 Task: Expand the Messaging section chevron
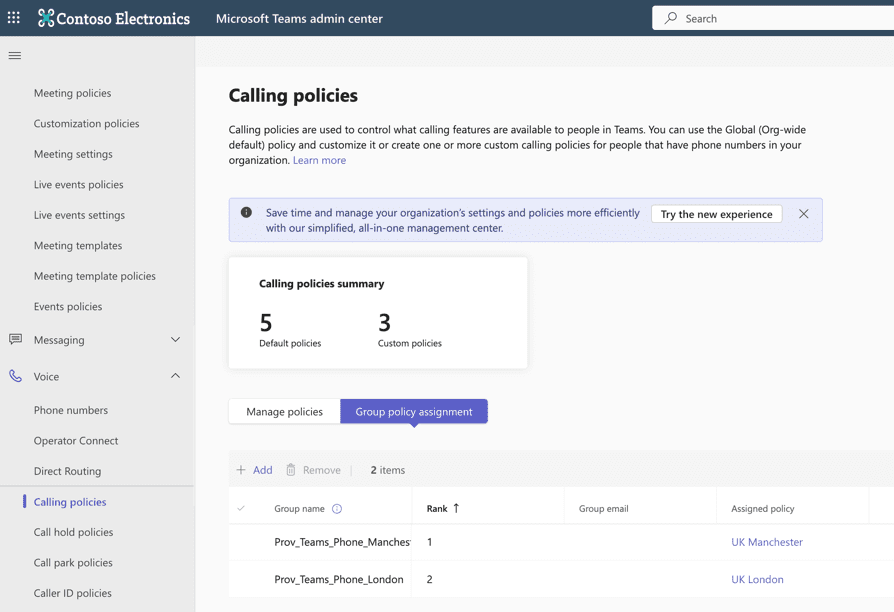click(x=176, y=340)
